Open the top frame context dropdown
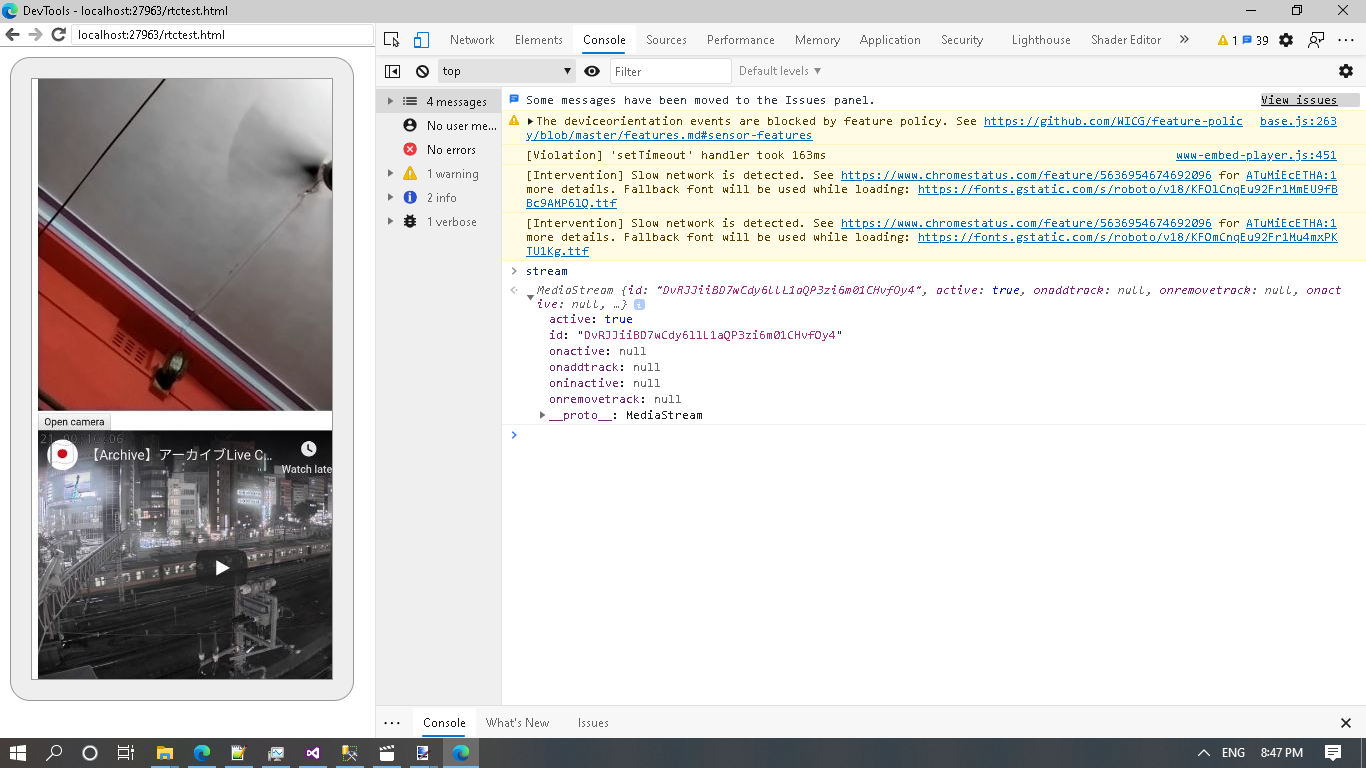Viewport: 1366px width, 768px height. point(506,70)
